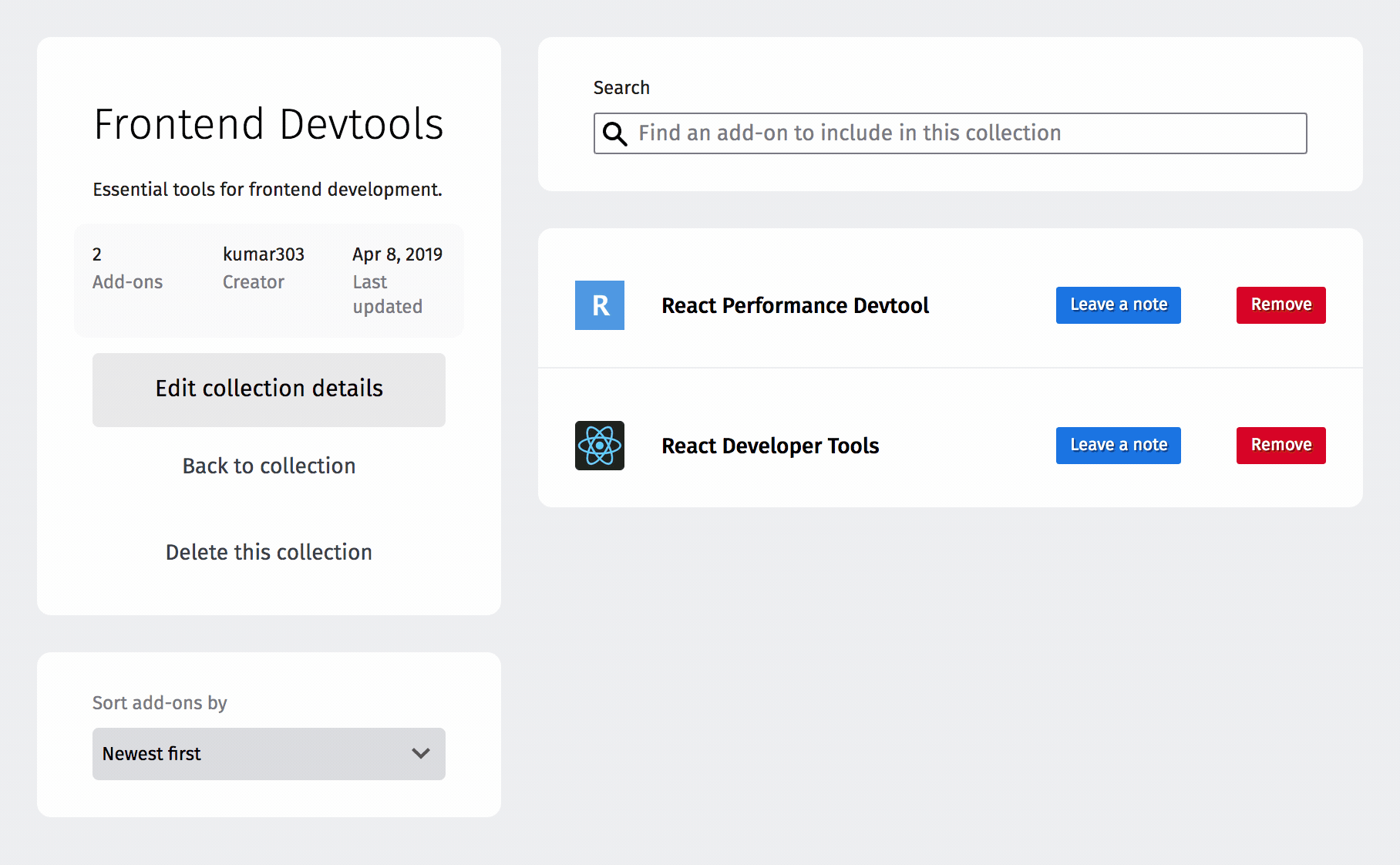Click the magnifying glass search icon
Screen dimensions: 1400x865
pyautogui.click(x=614, y=133)
